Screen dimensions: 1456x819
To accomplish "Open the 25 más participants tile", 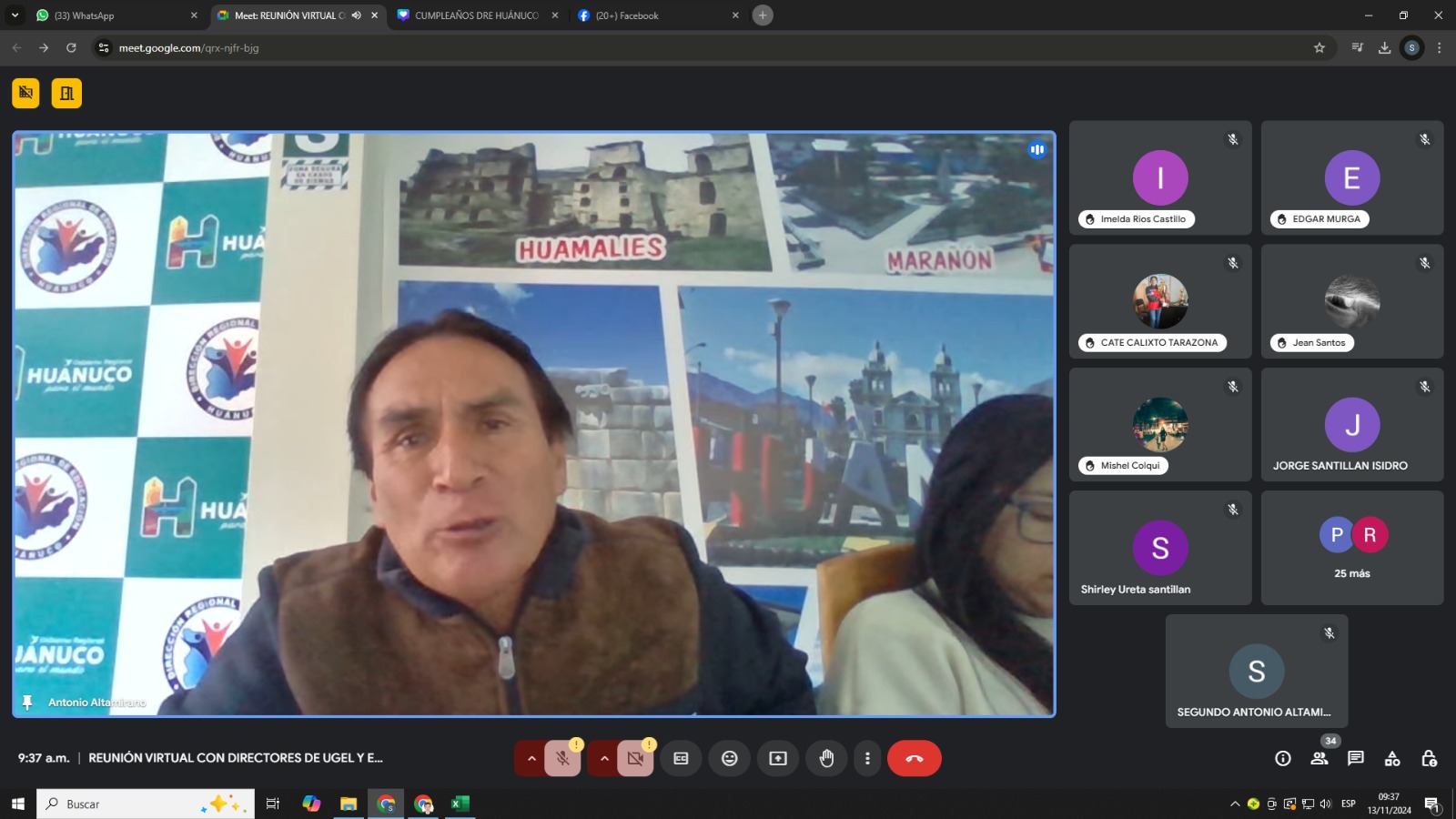I will coord(1352,548).
